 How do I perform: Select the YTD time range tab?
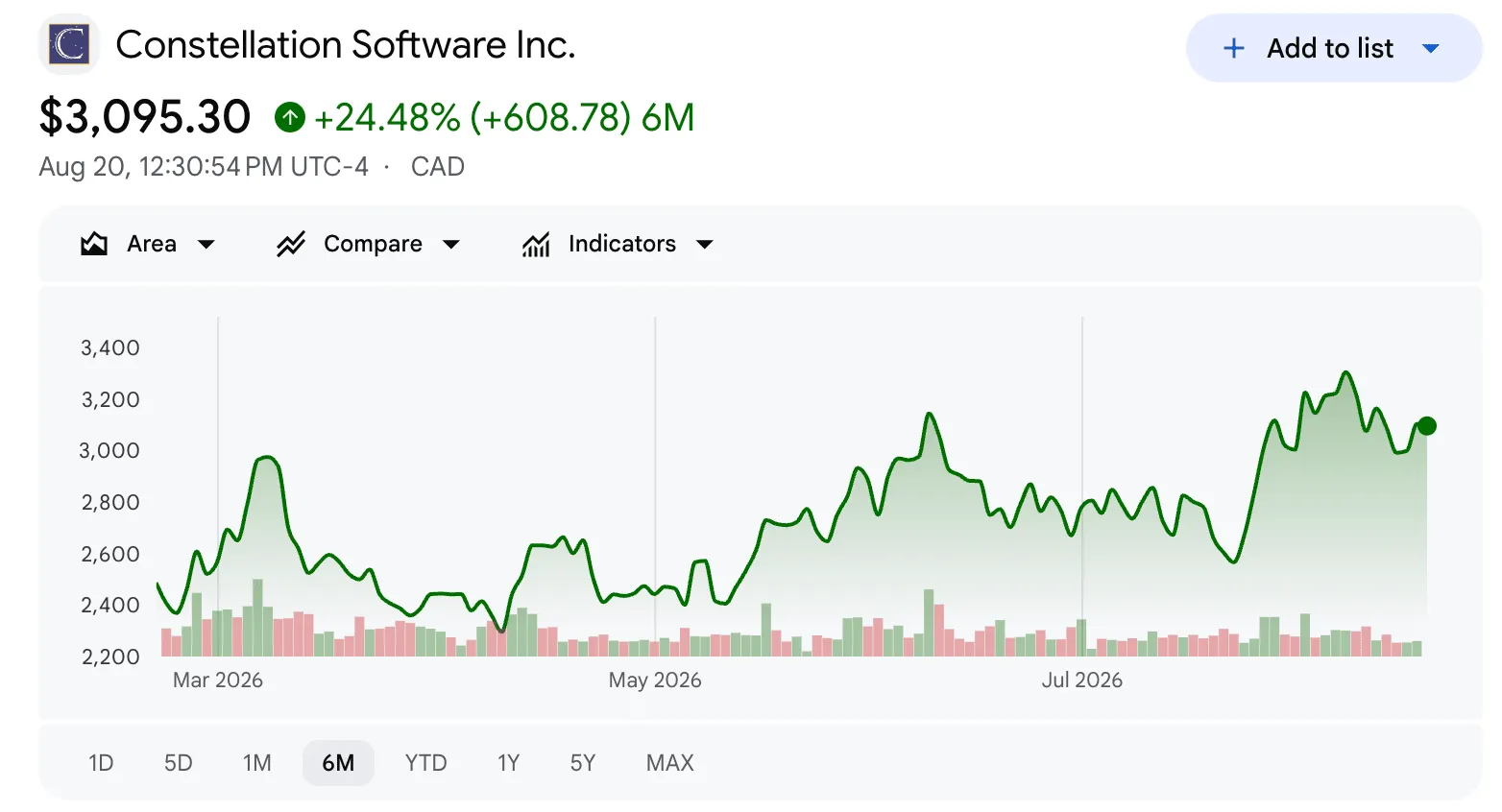[425, 763]
